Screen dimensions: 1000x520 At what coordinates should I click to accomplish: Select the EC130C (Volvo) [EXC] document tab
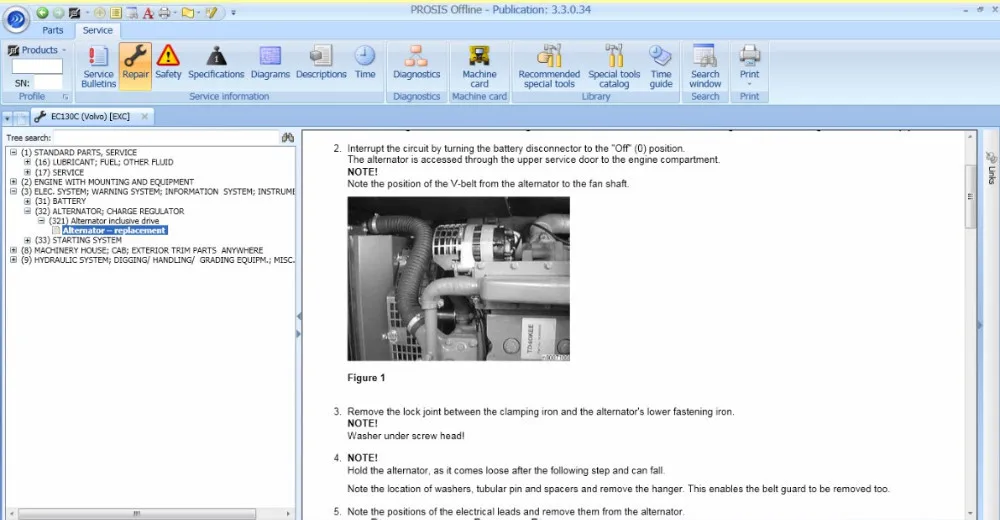(90, 116)
